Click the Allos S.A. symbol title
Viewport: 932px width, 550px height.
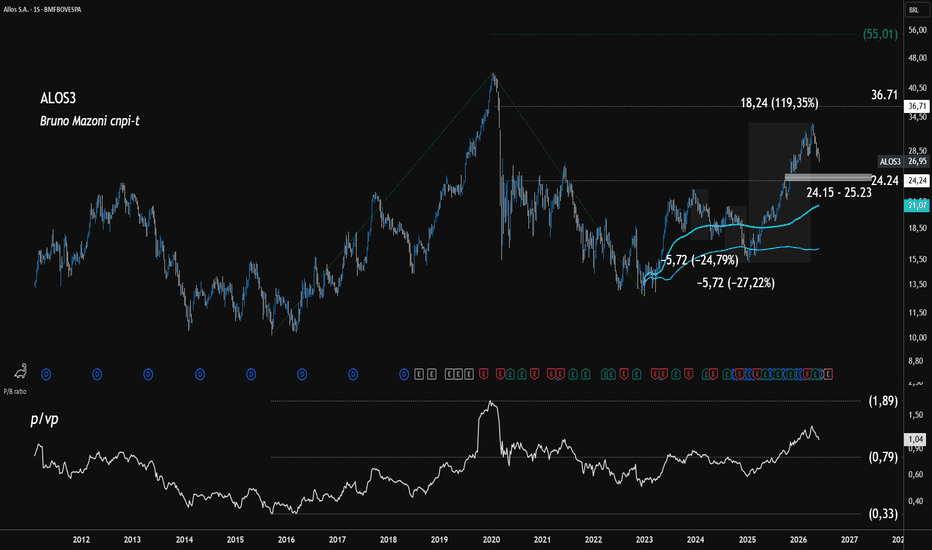(42, 10)
